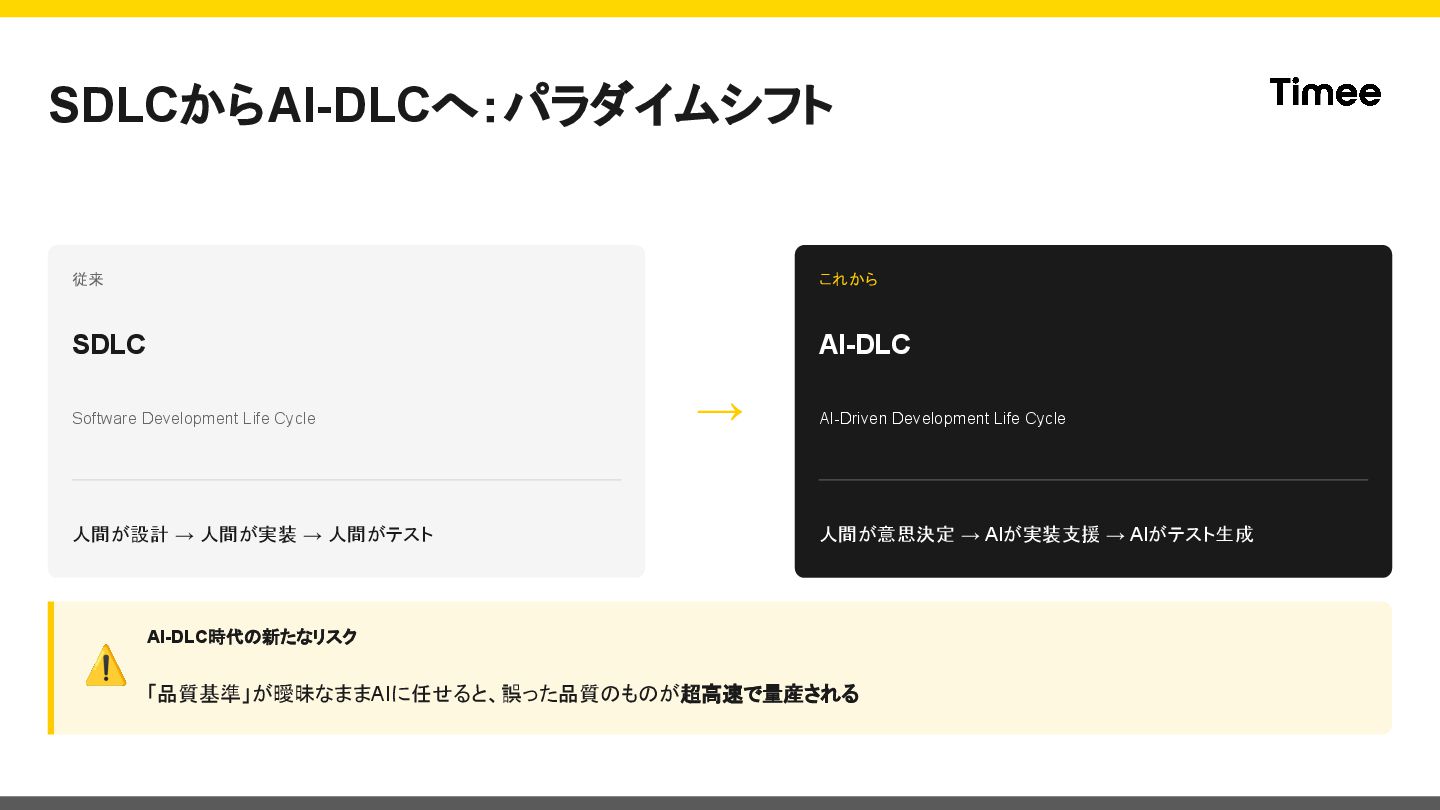Click the '従来' label
The height and width of the screenshot is (810, 1440).
pos(88,279)
